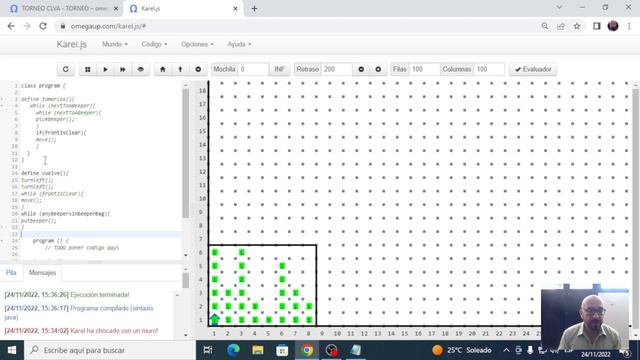Click the Windows Start button
The image size is (640, 360).
click(x=12, y=350)
